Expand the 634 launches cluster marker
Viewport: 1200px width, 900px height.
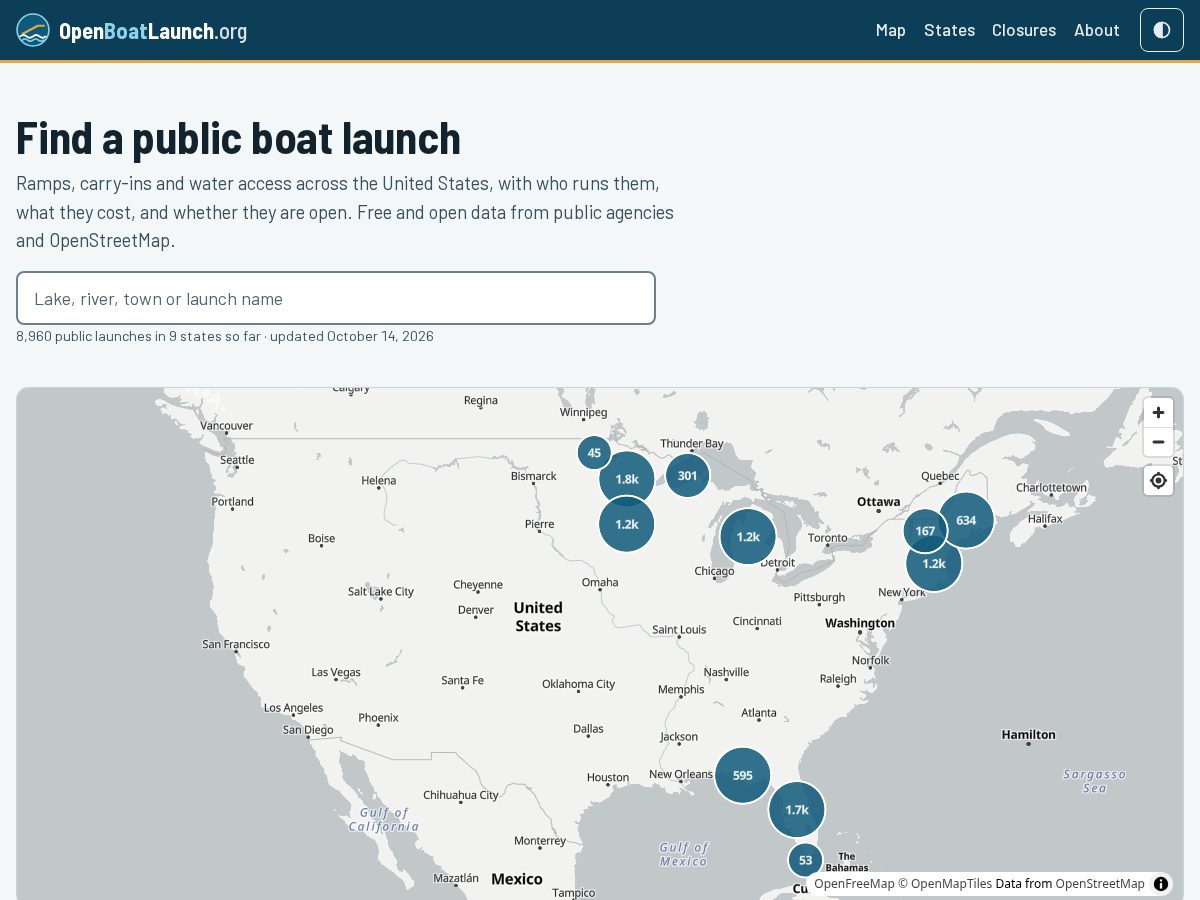[x=966, y=520]
